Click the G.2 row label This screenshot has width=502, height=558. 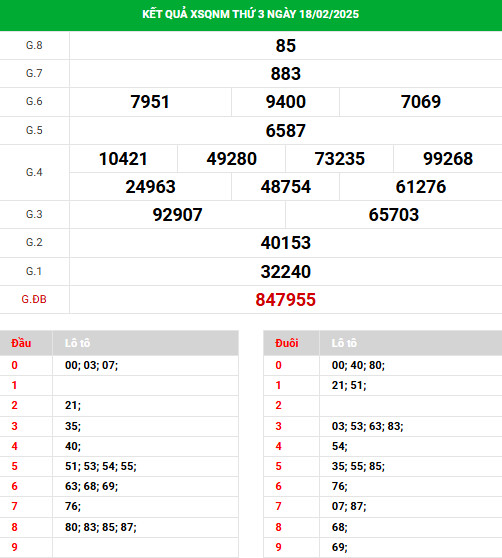click(34, 242)
